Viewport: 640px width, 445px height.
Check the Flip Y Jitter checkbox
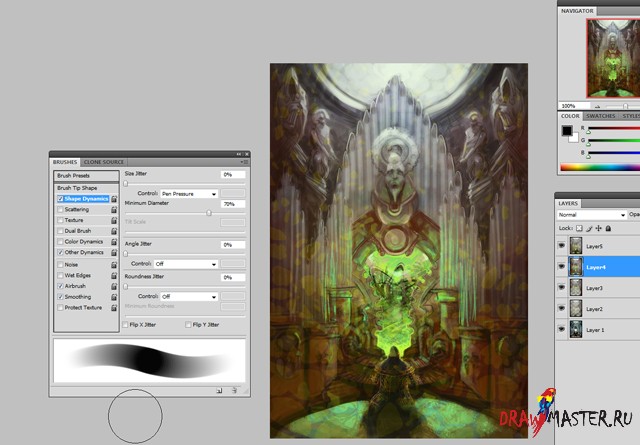click(188, 325)
